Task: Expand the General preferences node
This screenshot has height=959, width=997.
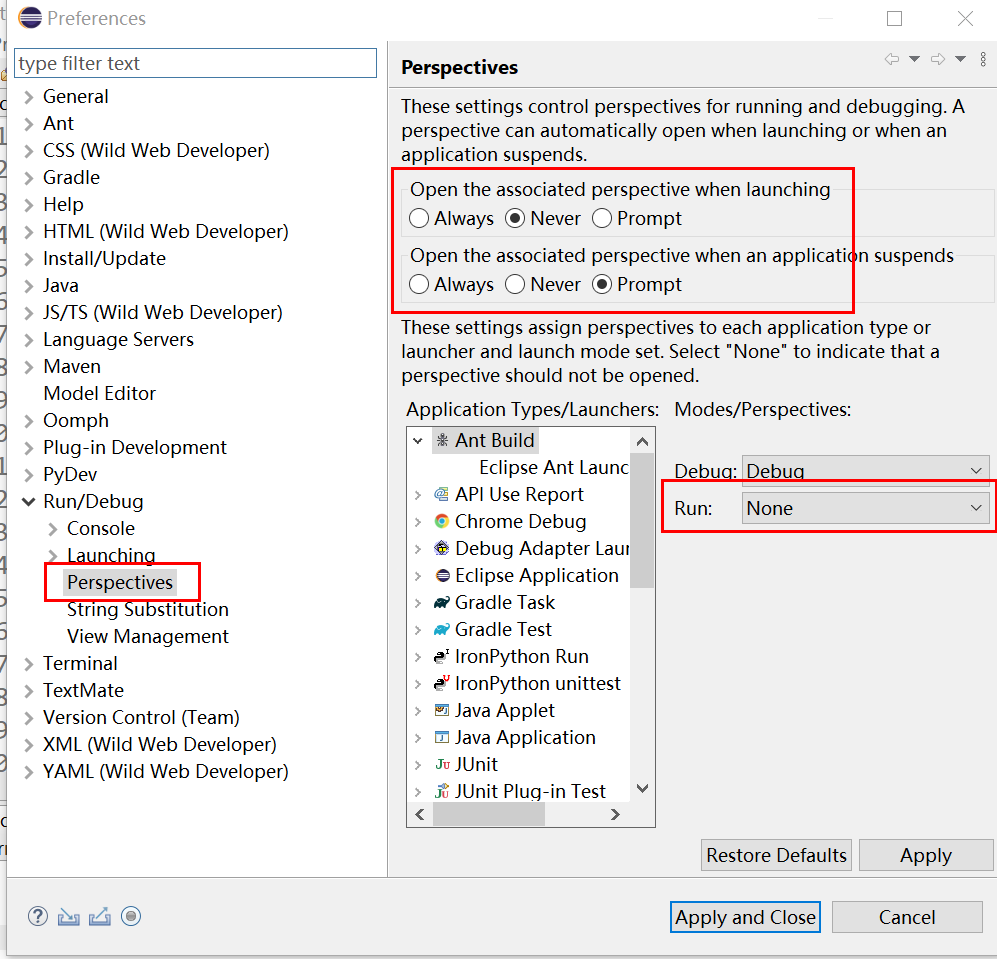Action: (x=29, y=97)
